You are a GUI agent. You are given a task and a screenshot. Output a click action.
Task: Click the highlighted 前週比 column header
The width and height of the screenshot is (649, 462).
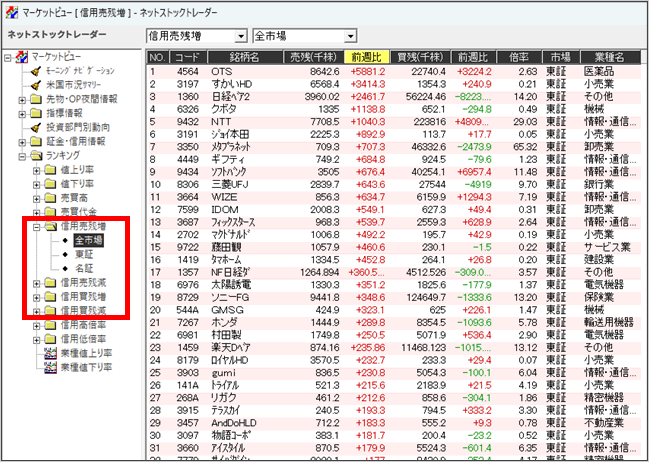367,57
